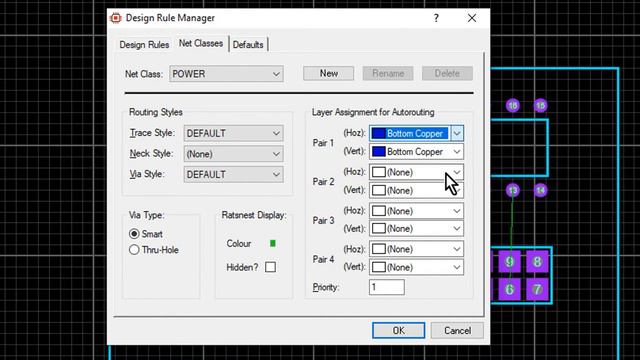Viewport: 640px width, 360px height.
Task: Switch to the Design Rules tab
Action: 144,44
